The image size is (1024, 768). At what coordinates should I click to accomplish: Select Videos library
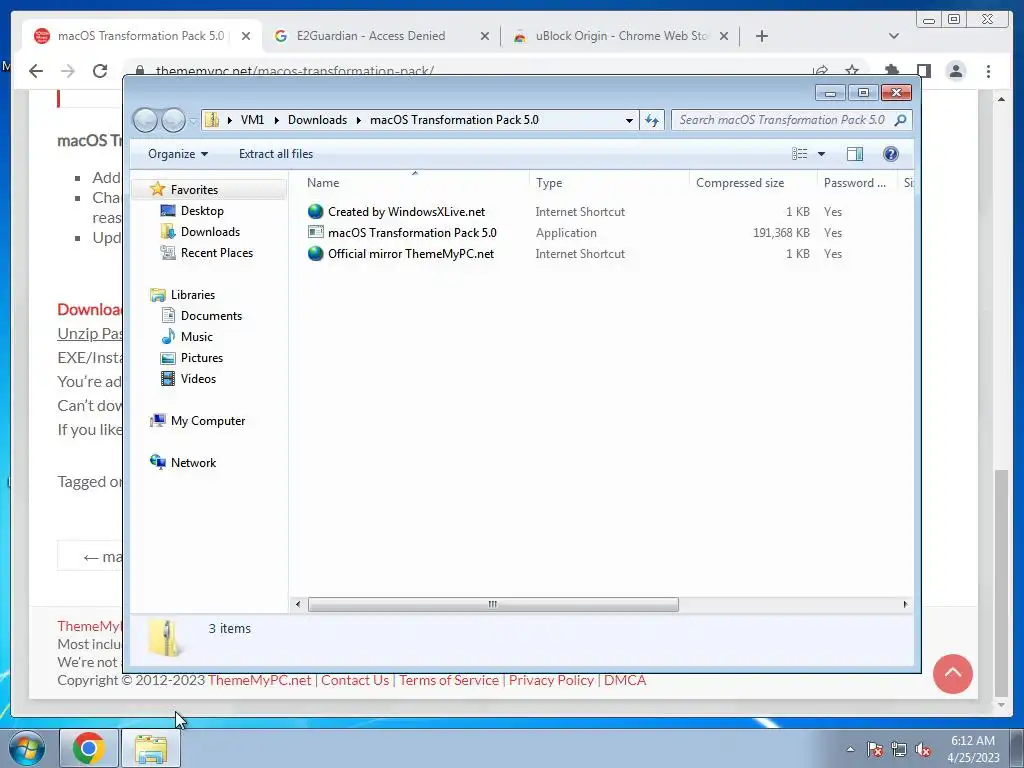tap(198, 379)
